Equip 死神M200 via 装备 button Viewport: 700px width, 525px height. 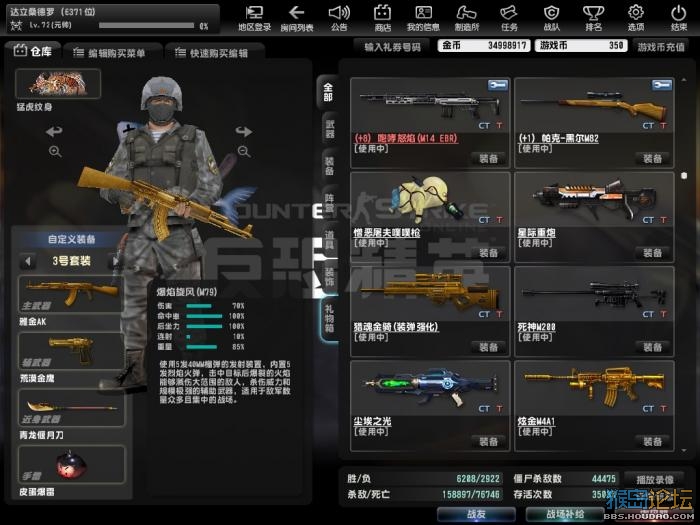653,347
